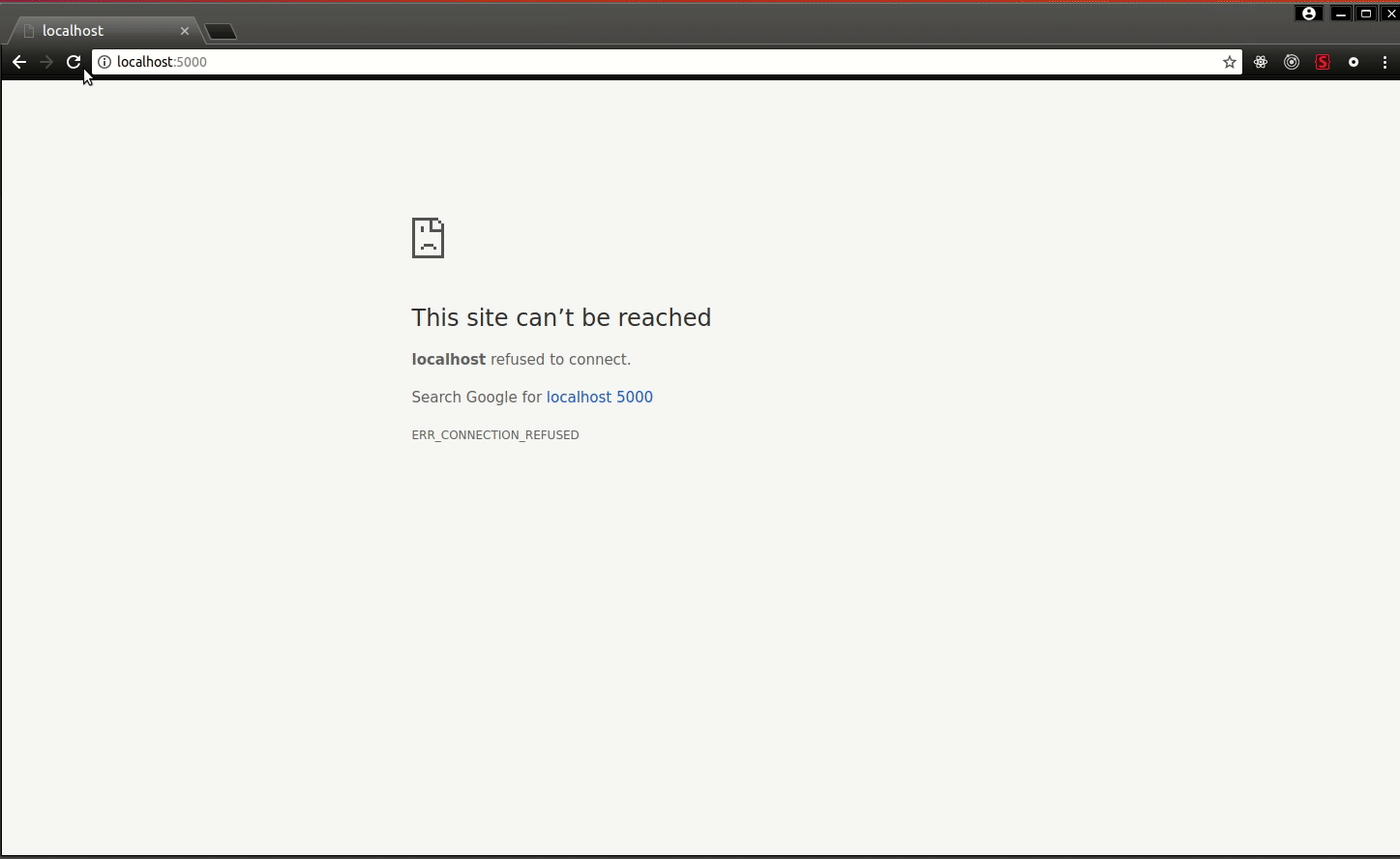Open the Chrome profile avatar
Viewport: 1400px width, 859px height.
pos(1308,13)
